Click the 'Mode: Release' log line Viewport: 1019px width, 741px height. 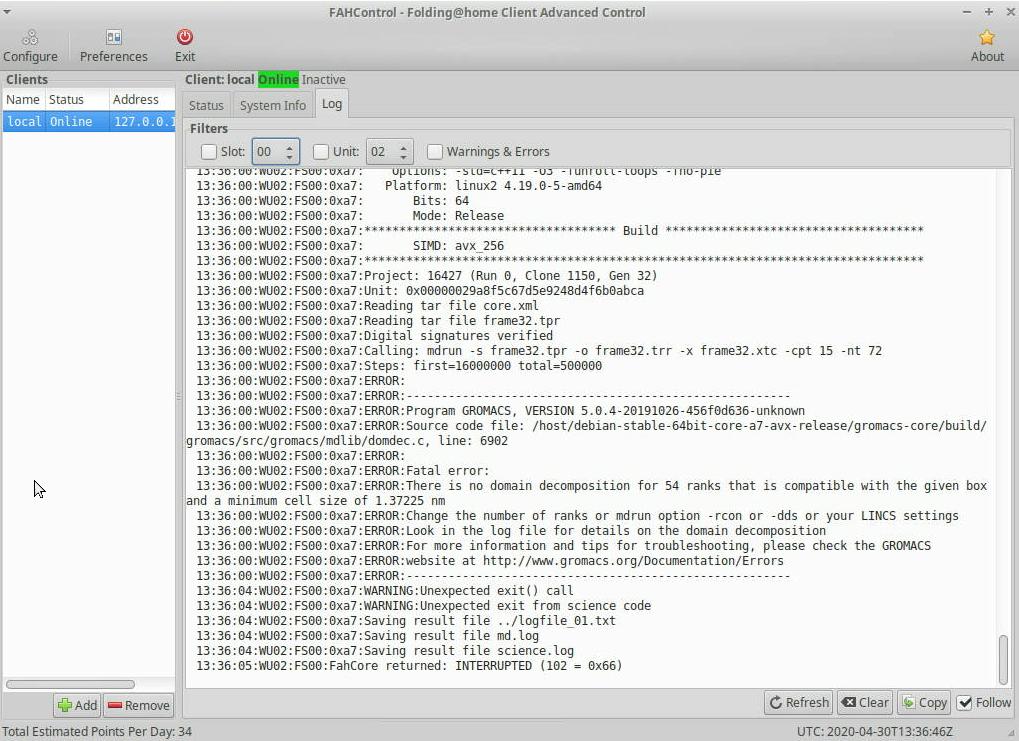(350, 216)
